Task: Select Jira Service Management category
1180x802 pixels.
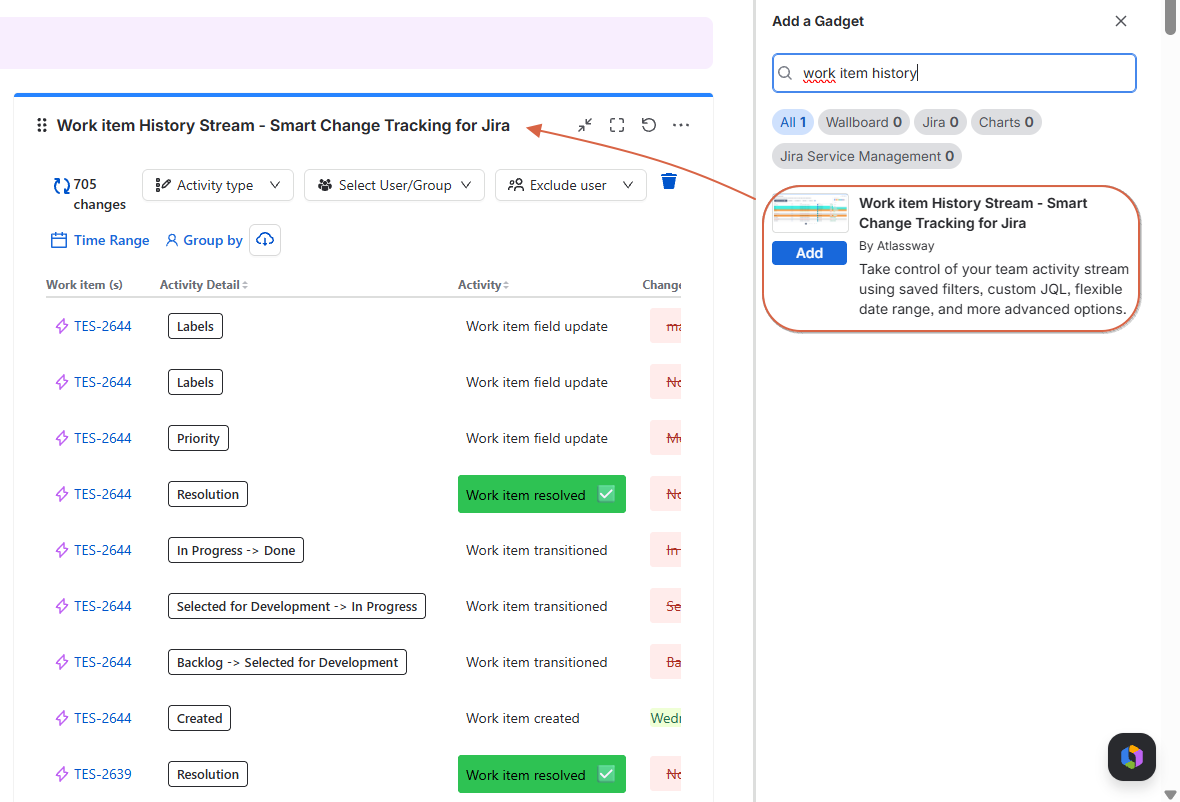Action: [x=866, y=156]
